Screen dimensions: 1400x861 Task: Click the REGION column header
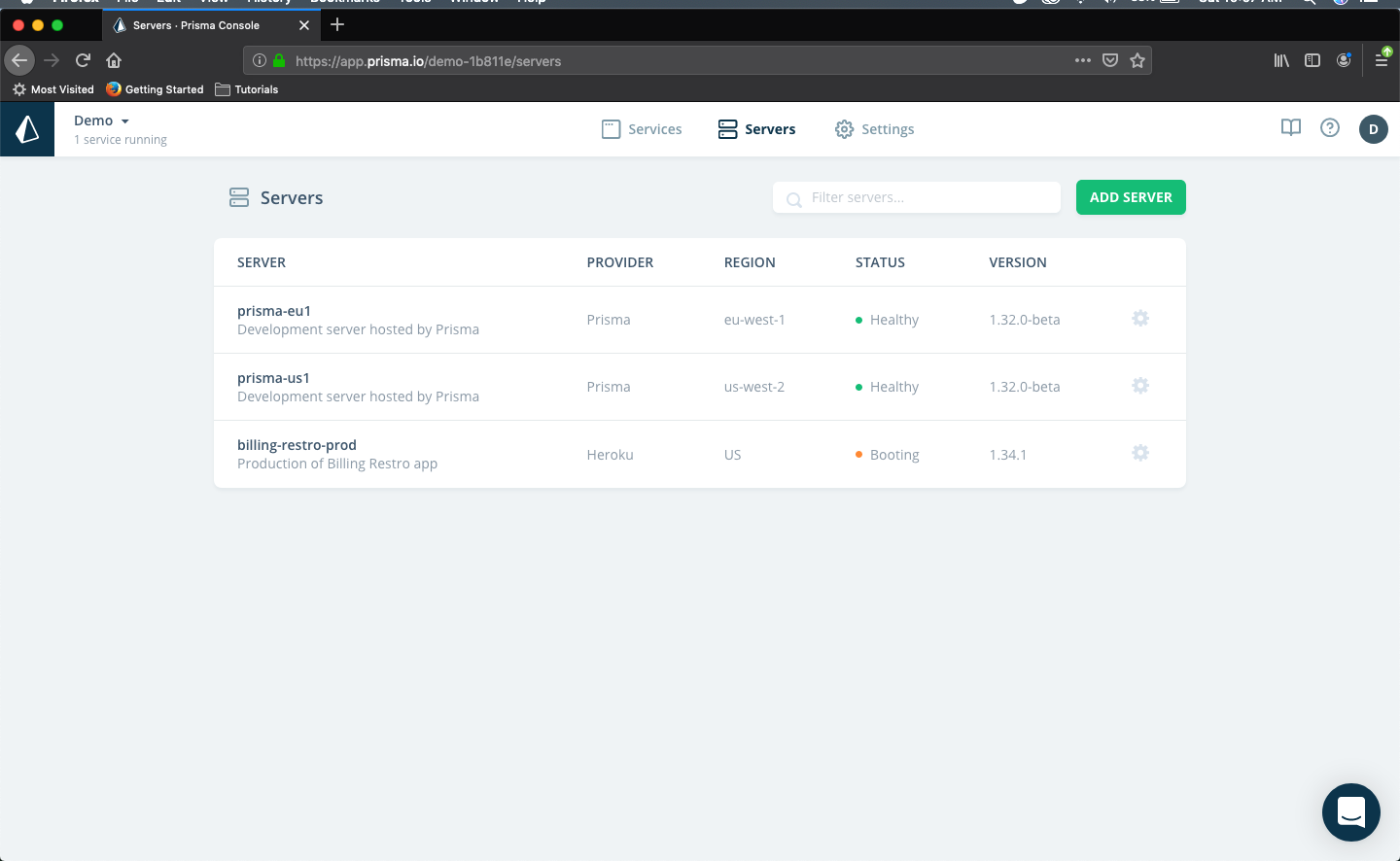pyautogui.click(x=750, y=262)
